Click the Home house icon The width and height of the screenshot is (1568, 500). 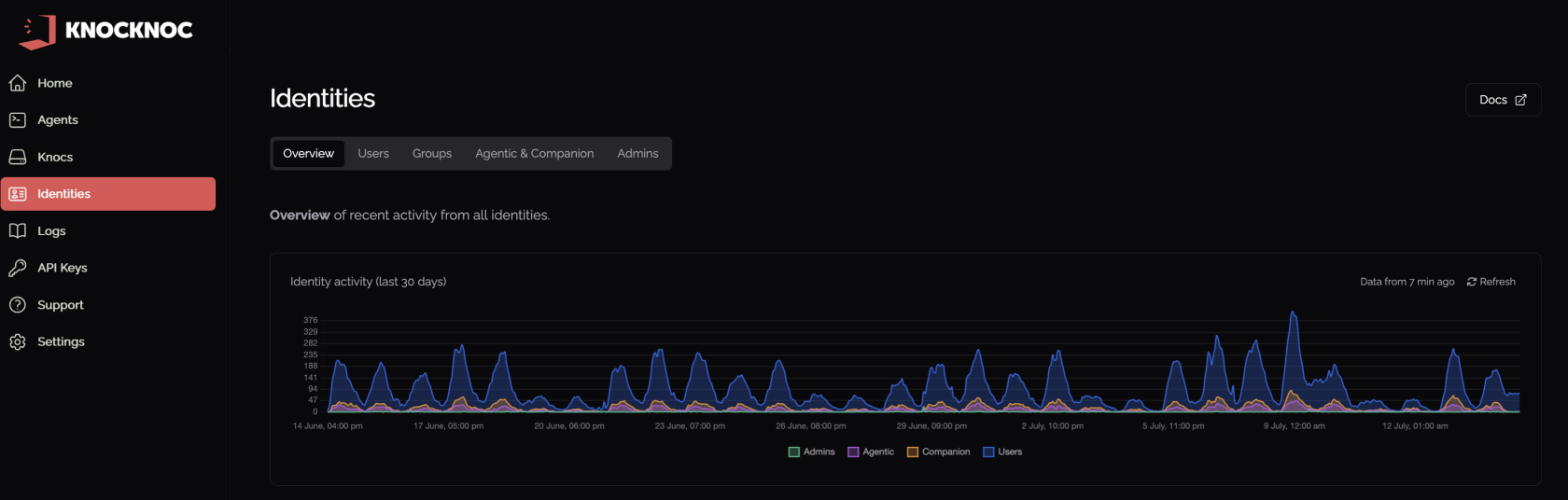[x=18, y=83]
